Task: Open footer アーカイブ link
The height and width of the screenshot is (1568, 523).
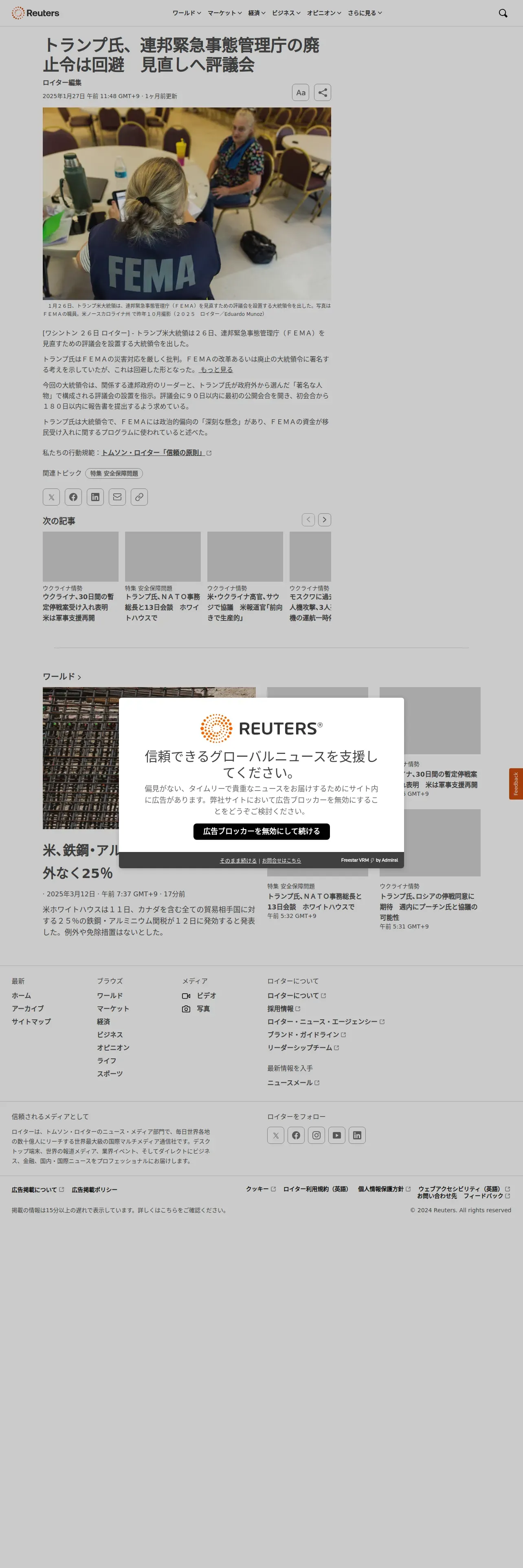Action: click(x=27, y=1009)
